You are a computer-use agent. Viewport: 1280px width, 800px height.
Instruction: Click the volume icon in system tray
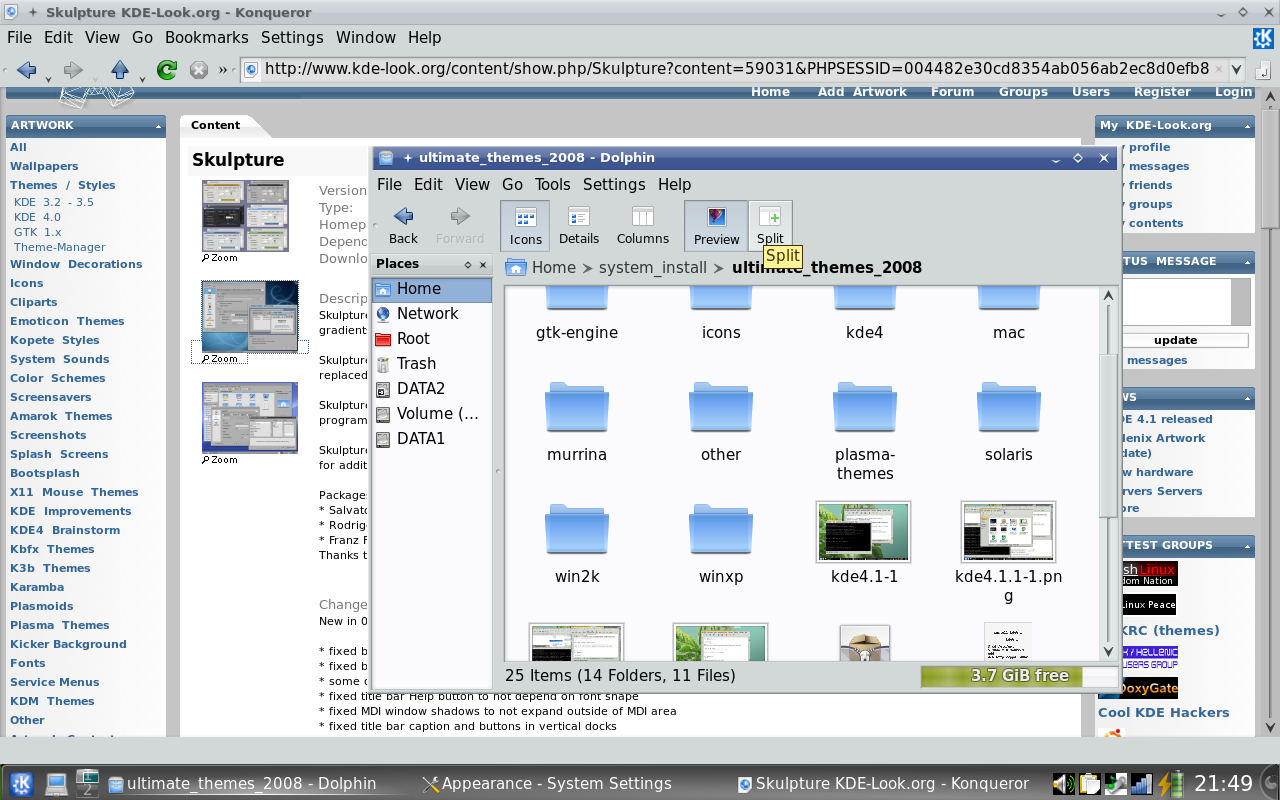1063,783
